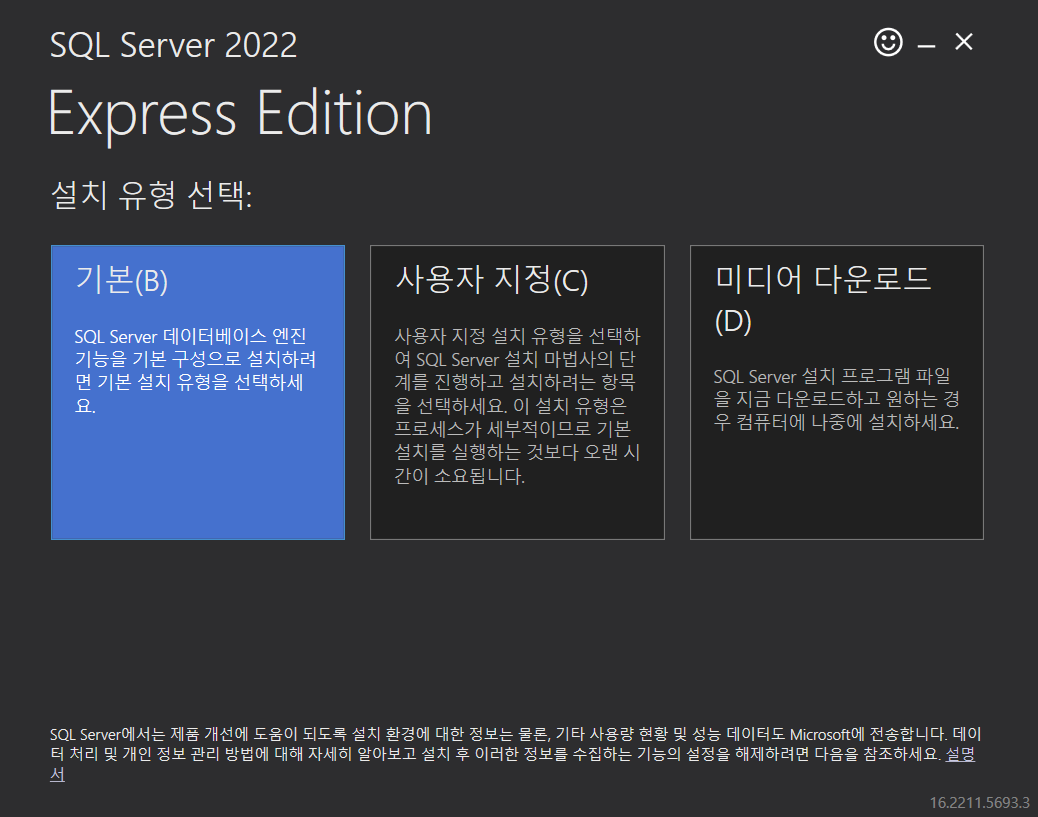Viewport: 1038px width, 817px height.
Task: Click the '설치 유형 선택:' heading
Action: pyautogui.click(x=151, y=195)
